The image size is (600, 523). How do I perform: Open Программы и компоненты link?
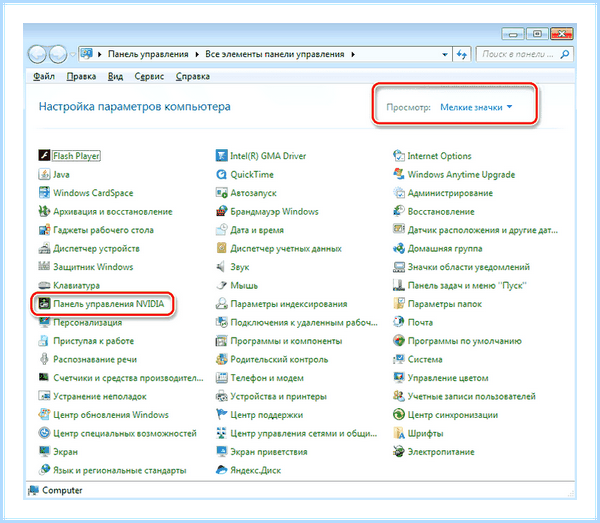(x=286, y=341)
